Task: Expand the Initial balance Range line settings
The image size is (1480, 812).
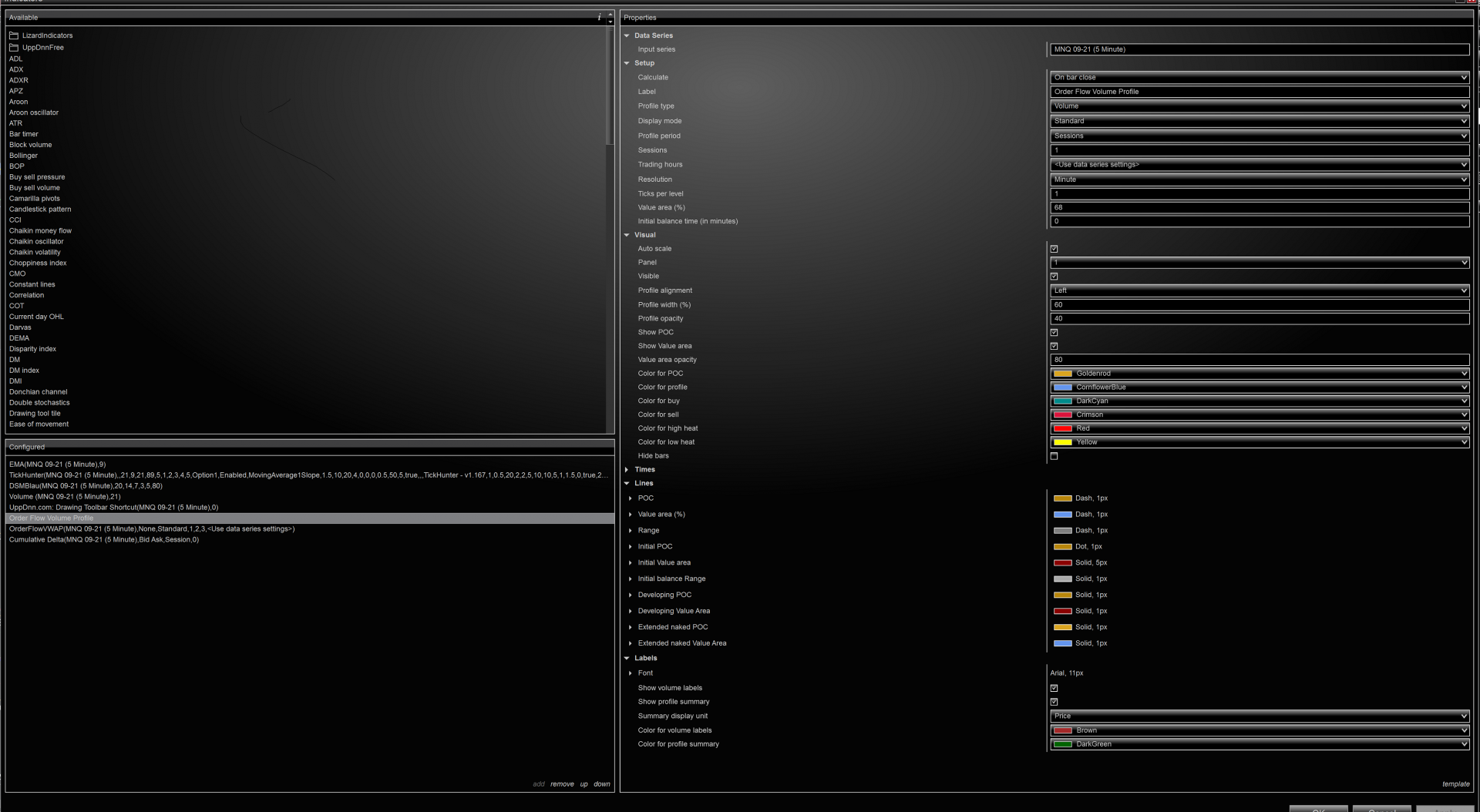Action: click(631, 579)
